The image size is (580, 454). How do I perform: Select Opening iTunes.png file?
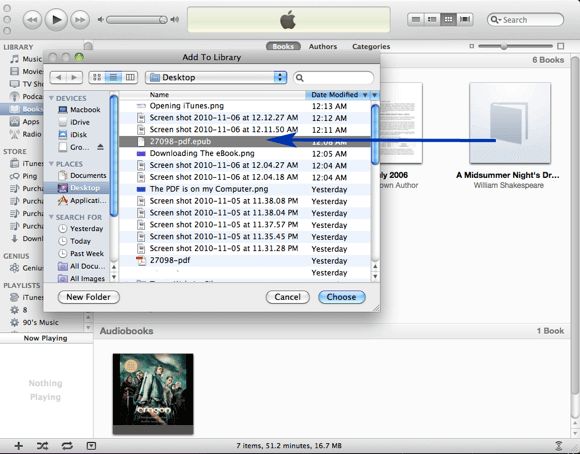point(245,106)
